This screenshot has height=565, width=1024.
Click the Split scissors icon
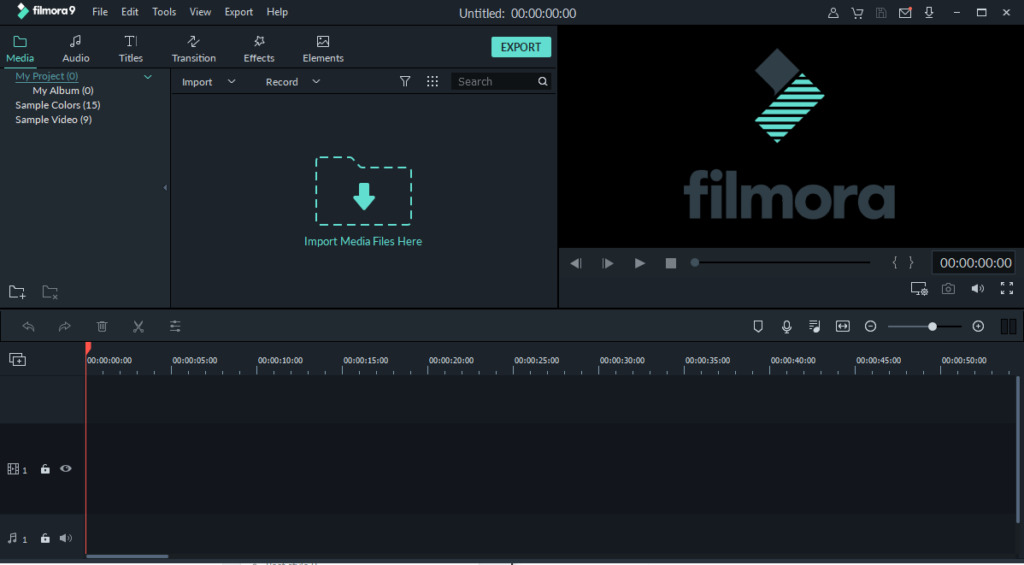pos(138,326)
